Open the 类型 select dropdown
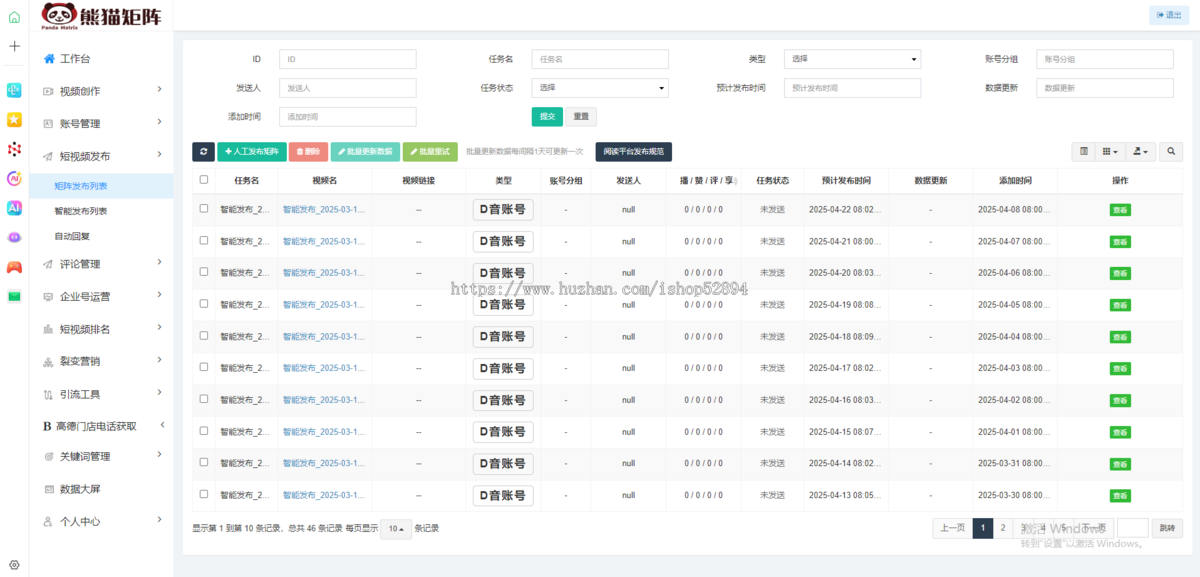The width and height of the screenshot is (1200, 577). 852,59
